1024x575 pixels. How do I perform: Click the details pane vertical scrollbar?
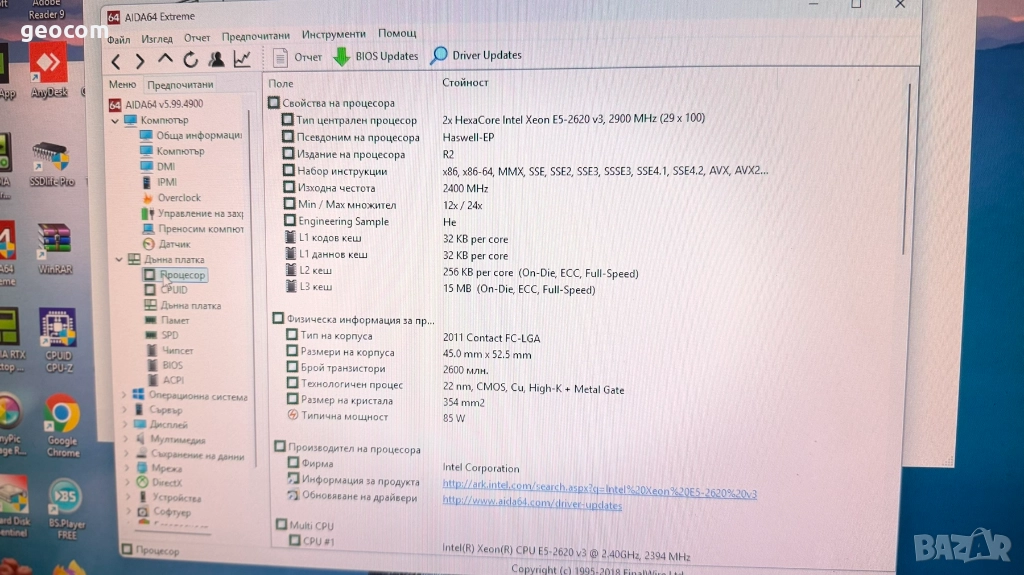907,170
